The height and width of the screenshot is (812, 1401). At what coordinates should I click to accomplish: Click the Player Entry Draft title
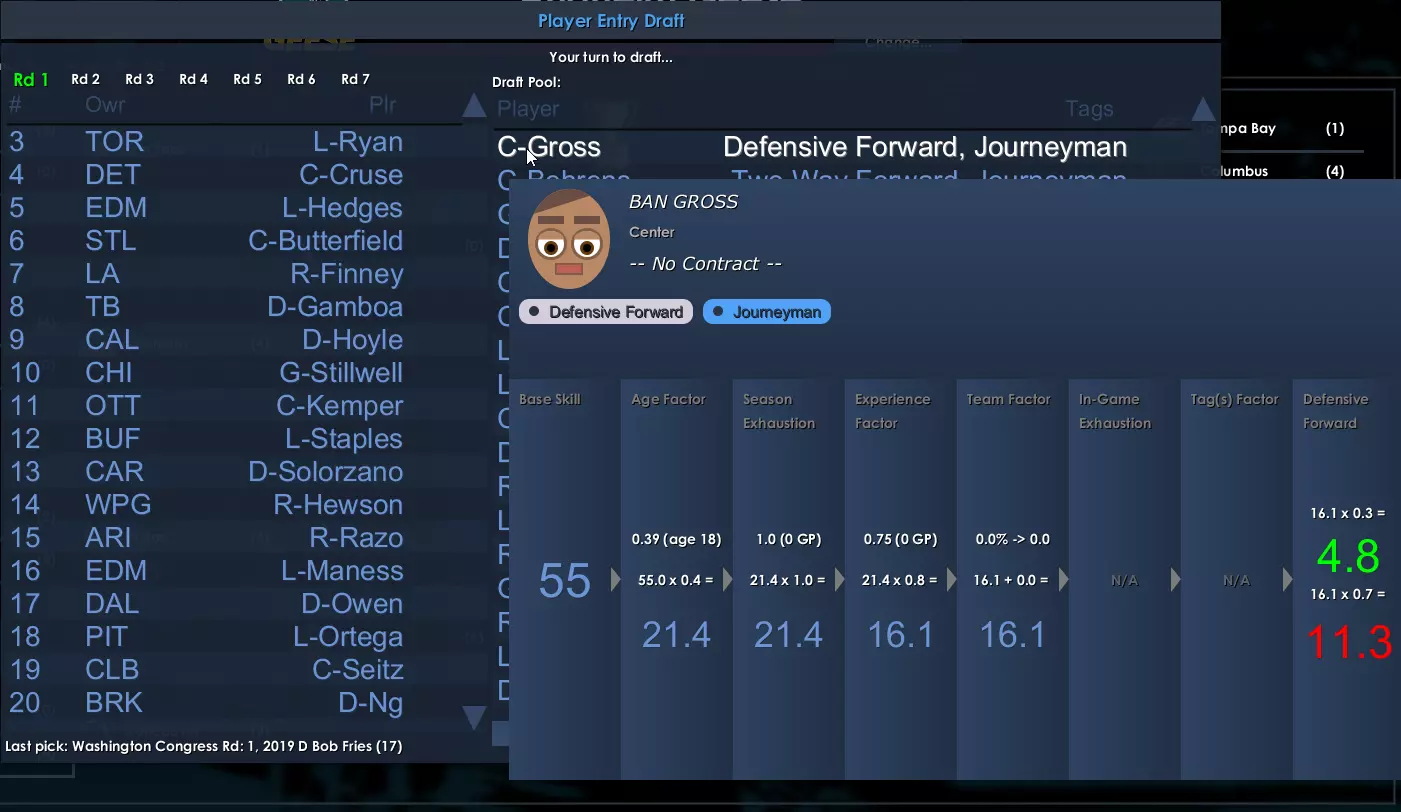(611, 21)
